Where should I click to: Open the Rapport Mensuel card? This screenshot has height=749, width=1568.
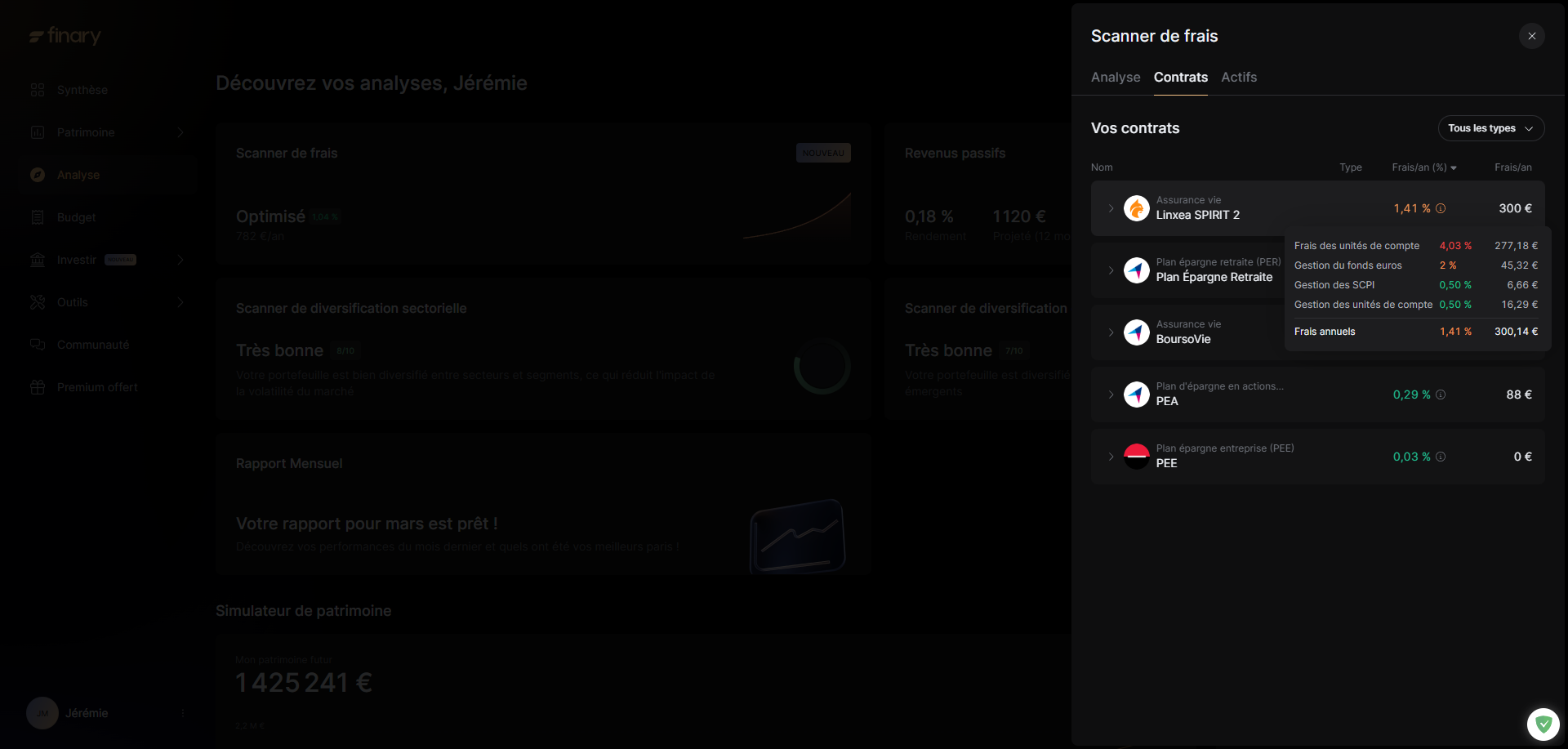point(543,504)
